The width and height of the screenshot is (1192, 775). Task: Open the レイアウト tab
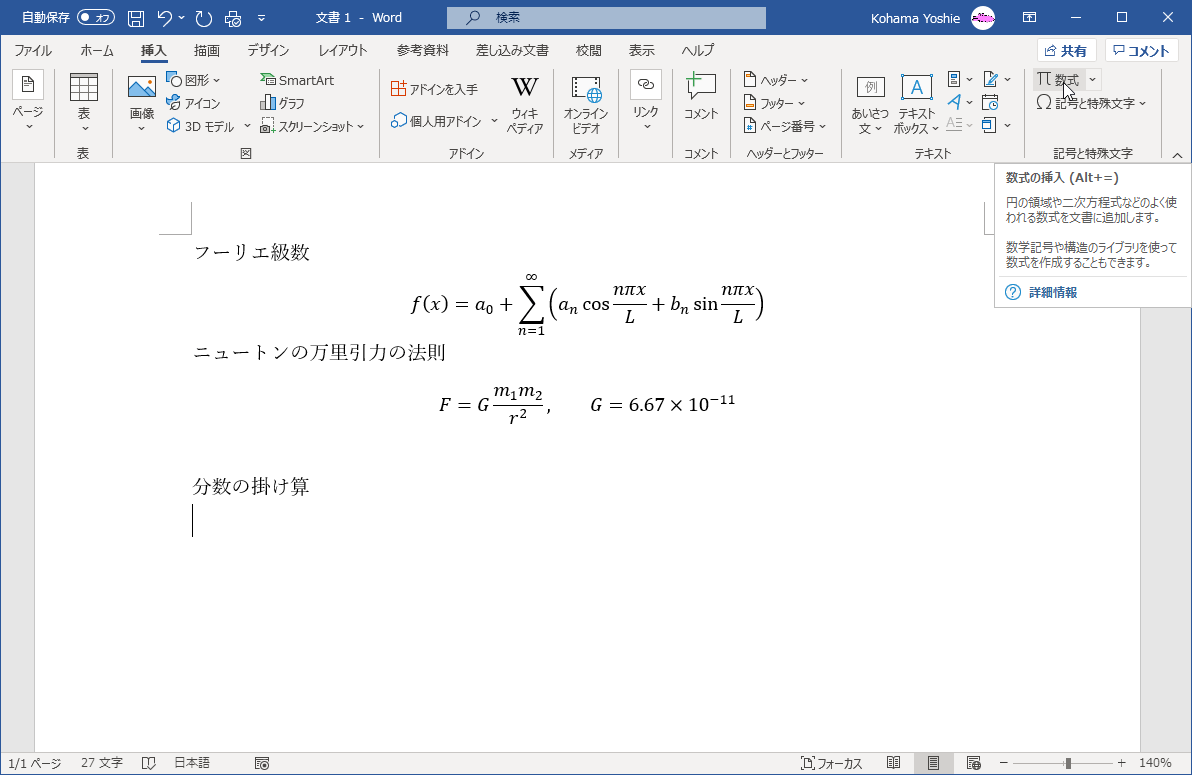coord(343,50)
